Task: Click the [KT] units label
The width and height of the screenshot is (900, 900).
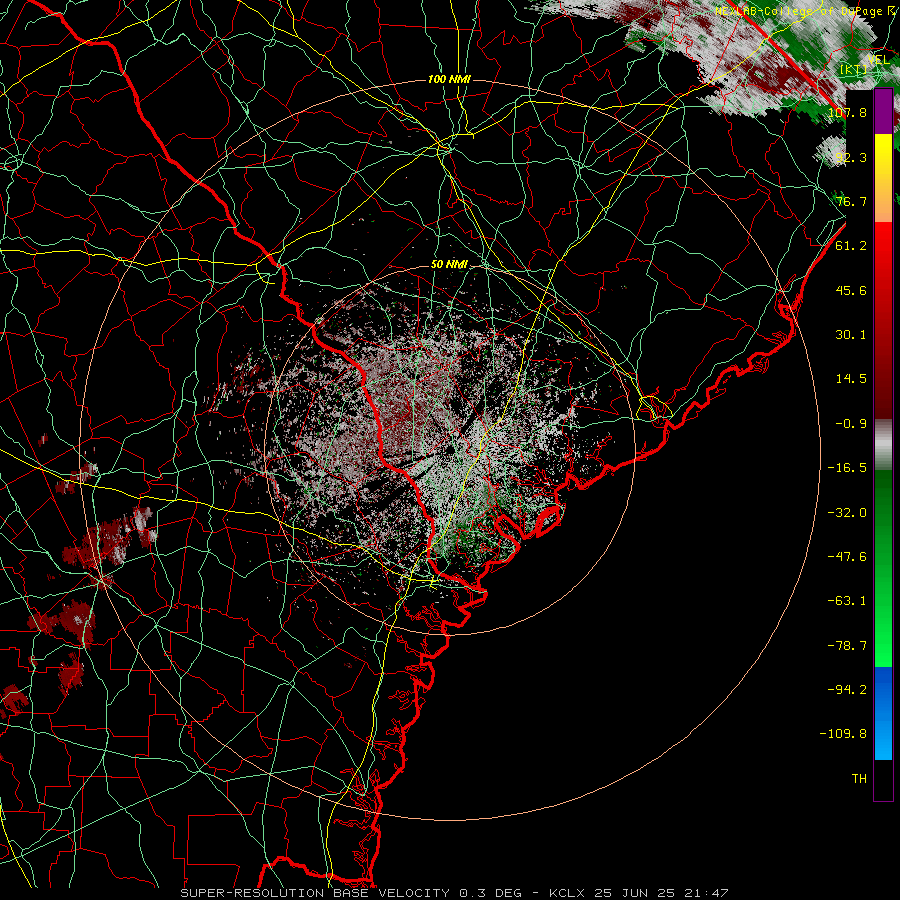Action: (855, 70)
